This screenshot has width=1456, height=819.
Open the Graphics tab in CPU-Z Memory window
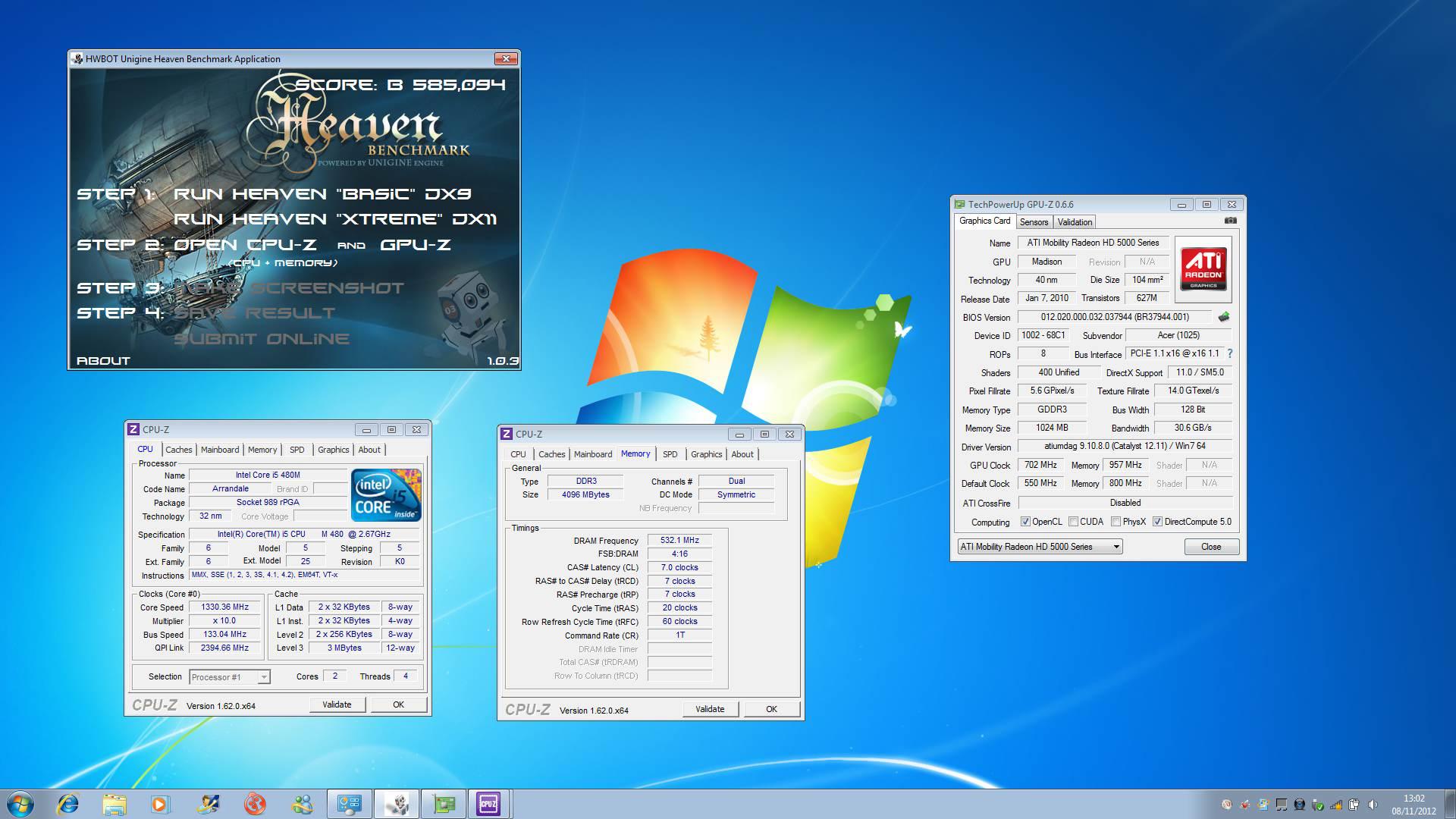[707, 454]
